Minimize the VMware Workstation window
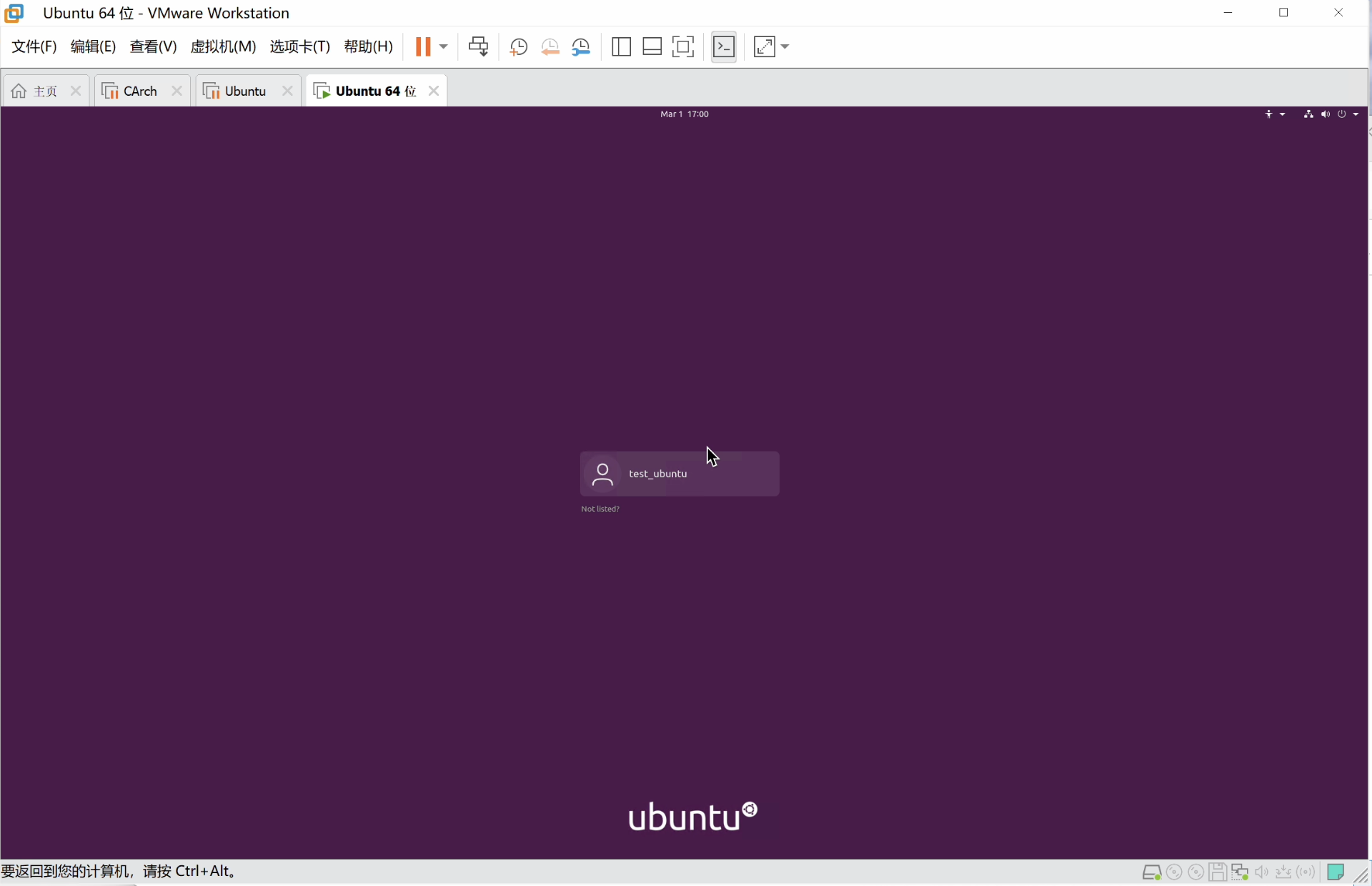1372x886 pixels. pos(1228,13)
